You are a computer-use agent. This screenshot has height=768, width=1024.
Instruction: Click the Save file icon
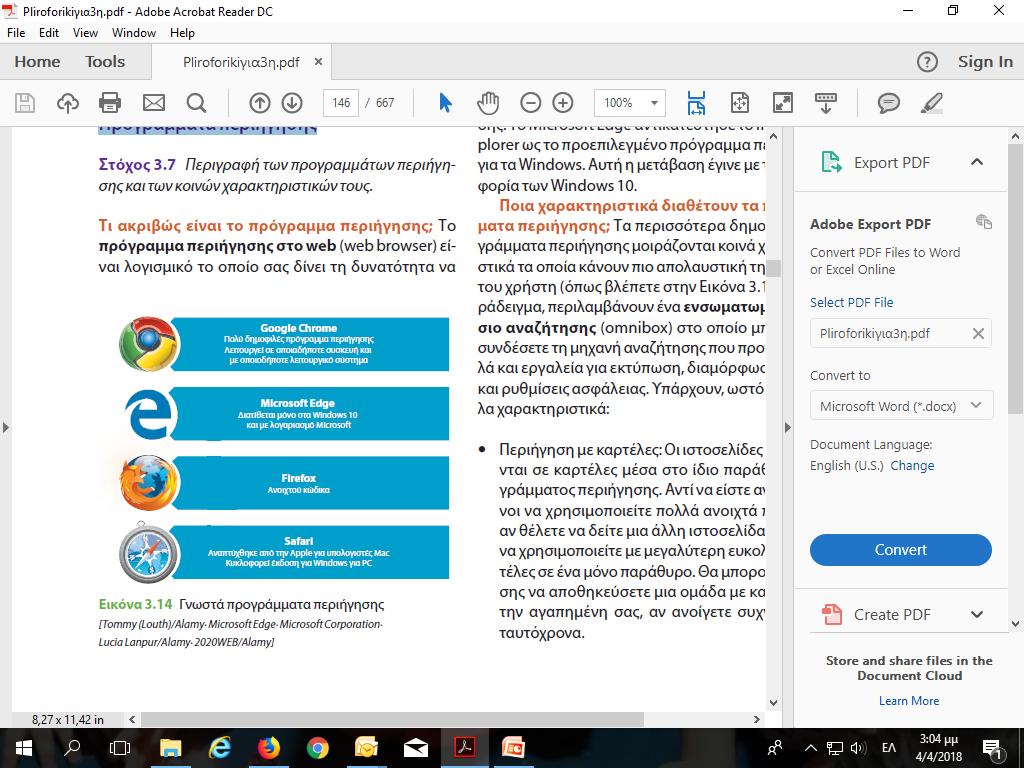[25, 103]
